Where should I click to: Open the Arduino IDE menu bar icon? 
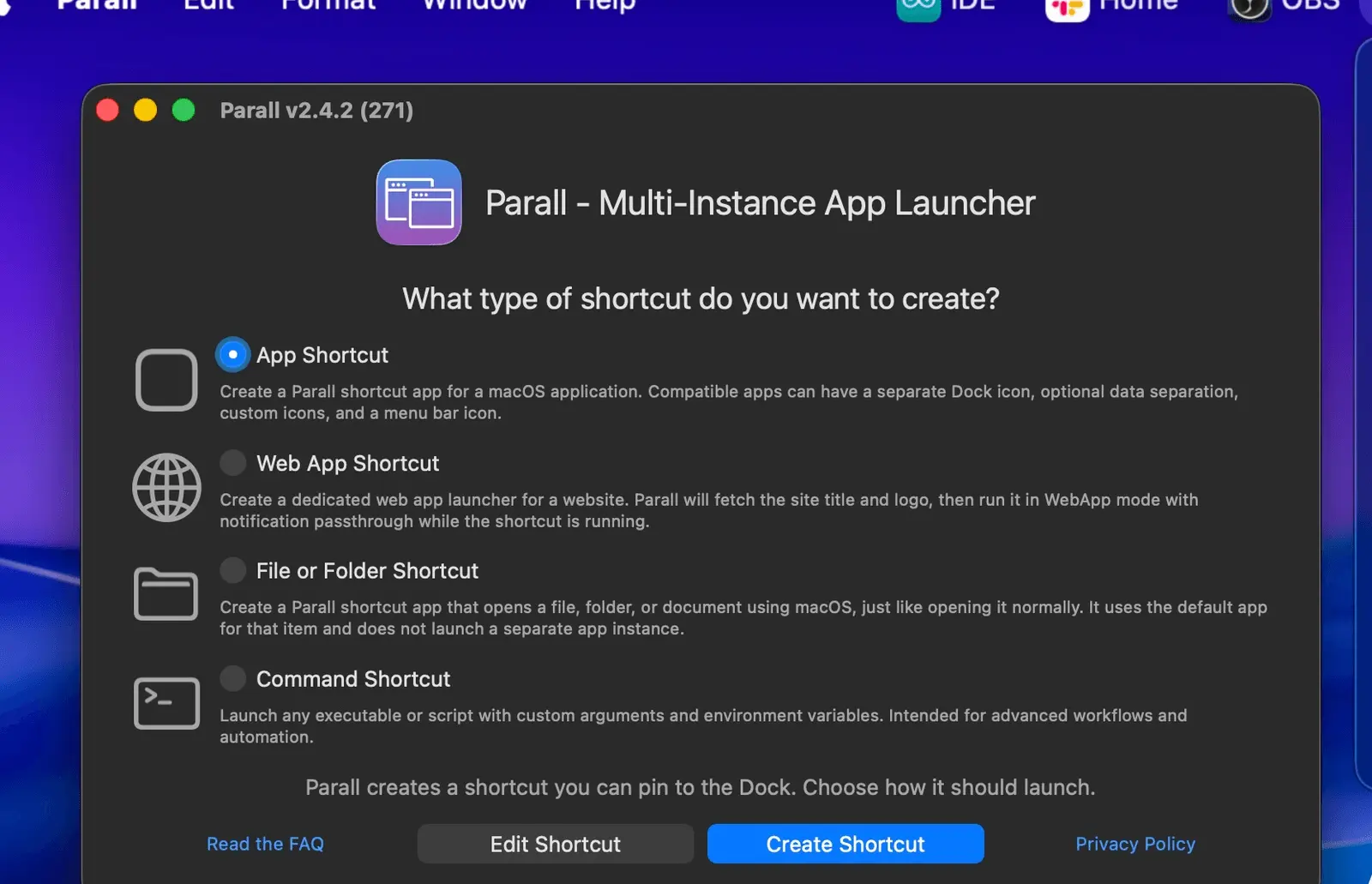[946, 7]
